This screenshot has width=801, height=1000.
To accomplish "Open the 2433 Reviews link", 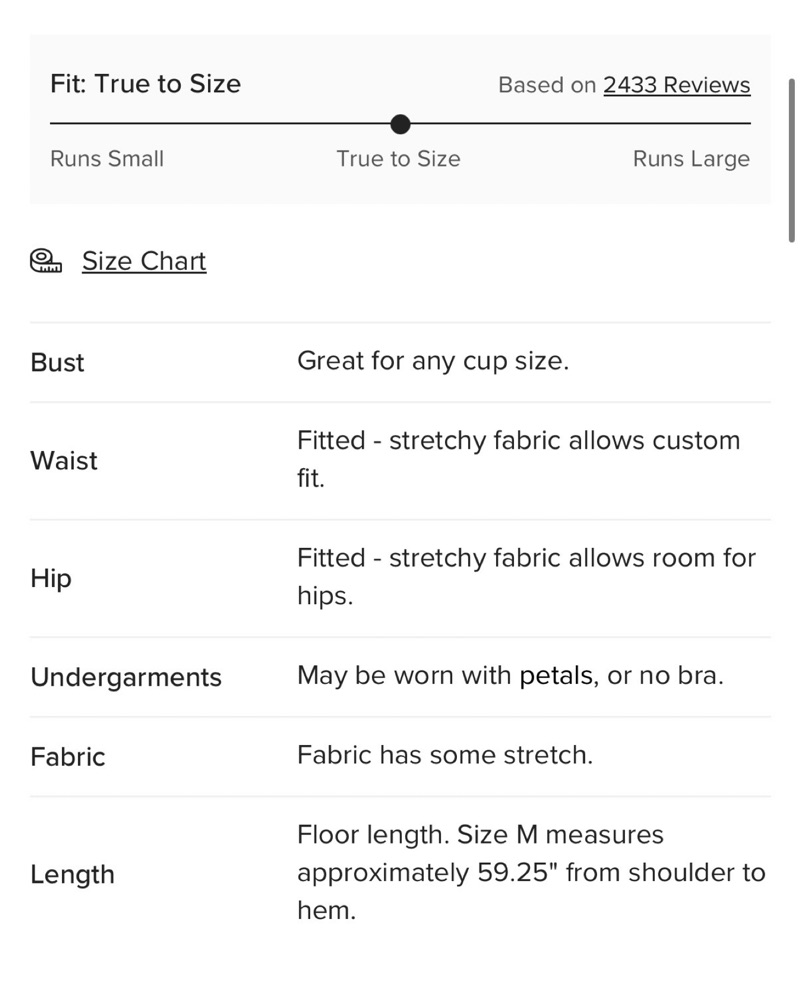I will click(x=677, y=85).
